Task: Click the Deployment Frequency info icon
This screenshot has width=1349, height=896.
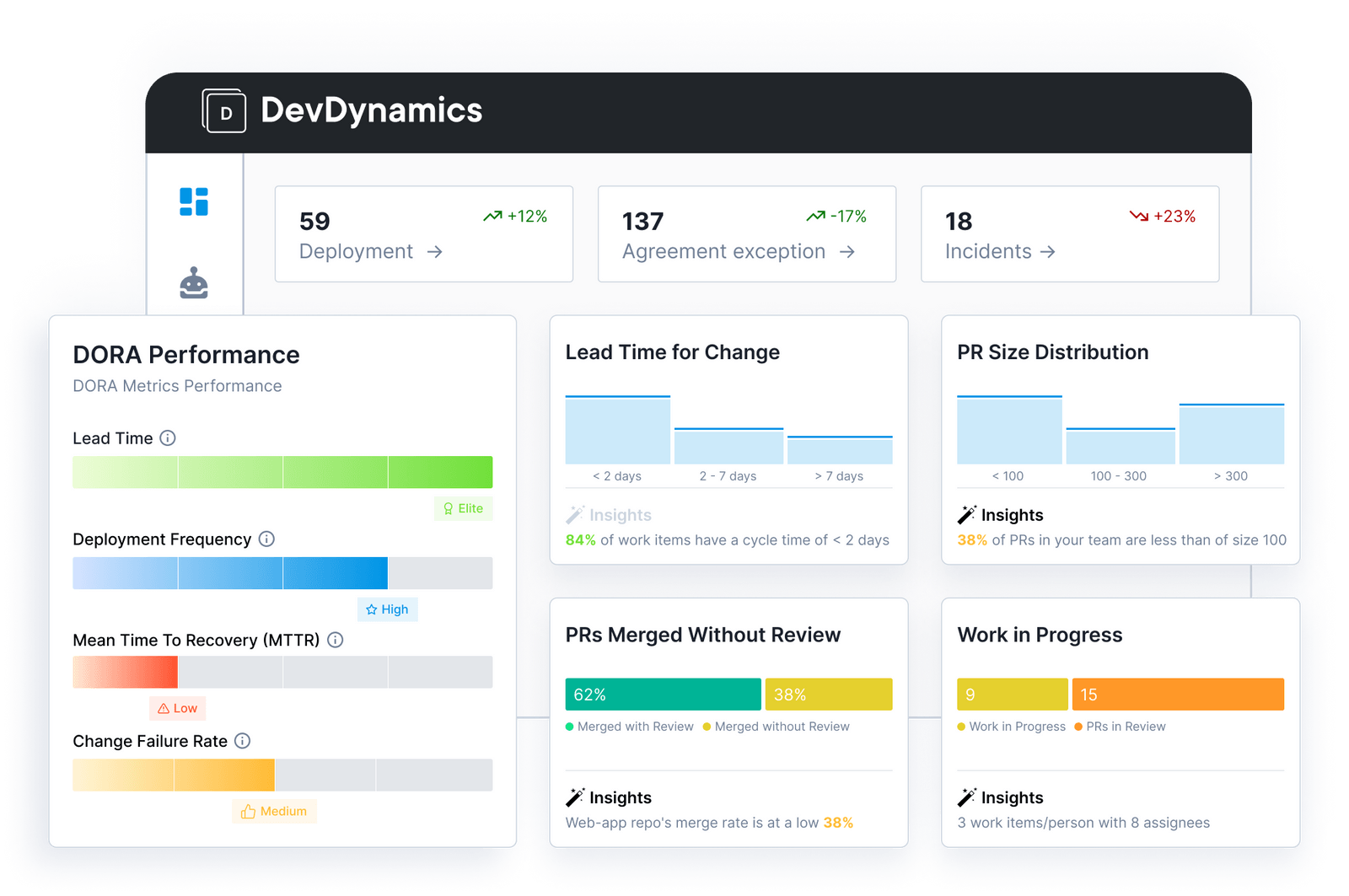Action: (267, 539)
